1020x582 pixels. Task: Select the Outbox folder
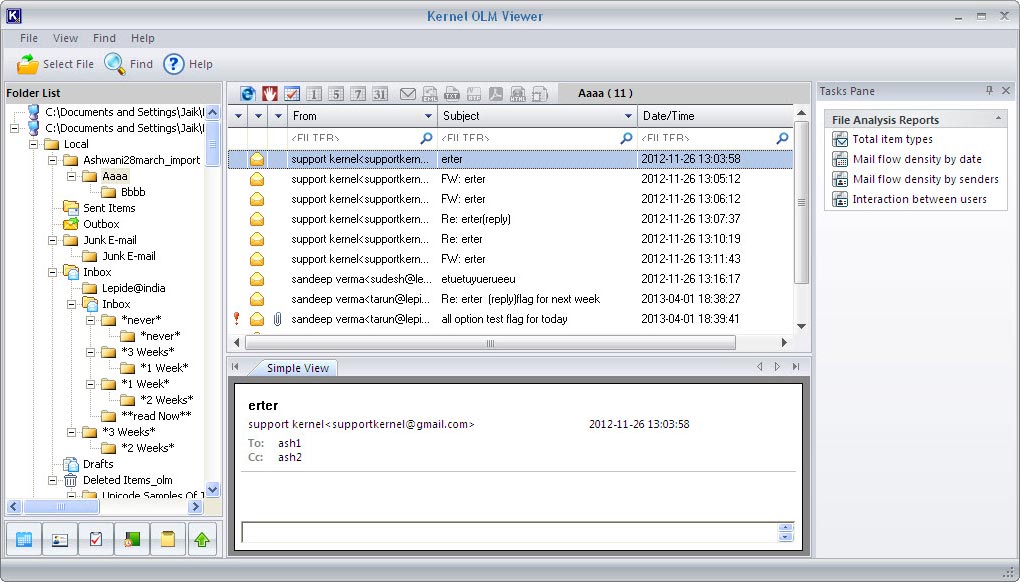click(101, 224)
